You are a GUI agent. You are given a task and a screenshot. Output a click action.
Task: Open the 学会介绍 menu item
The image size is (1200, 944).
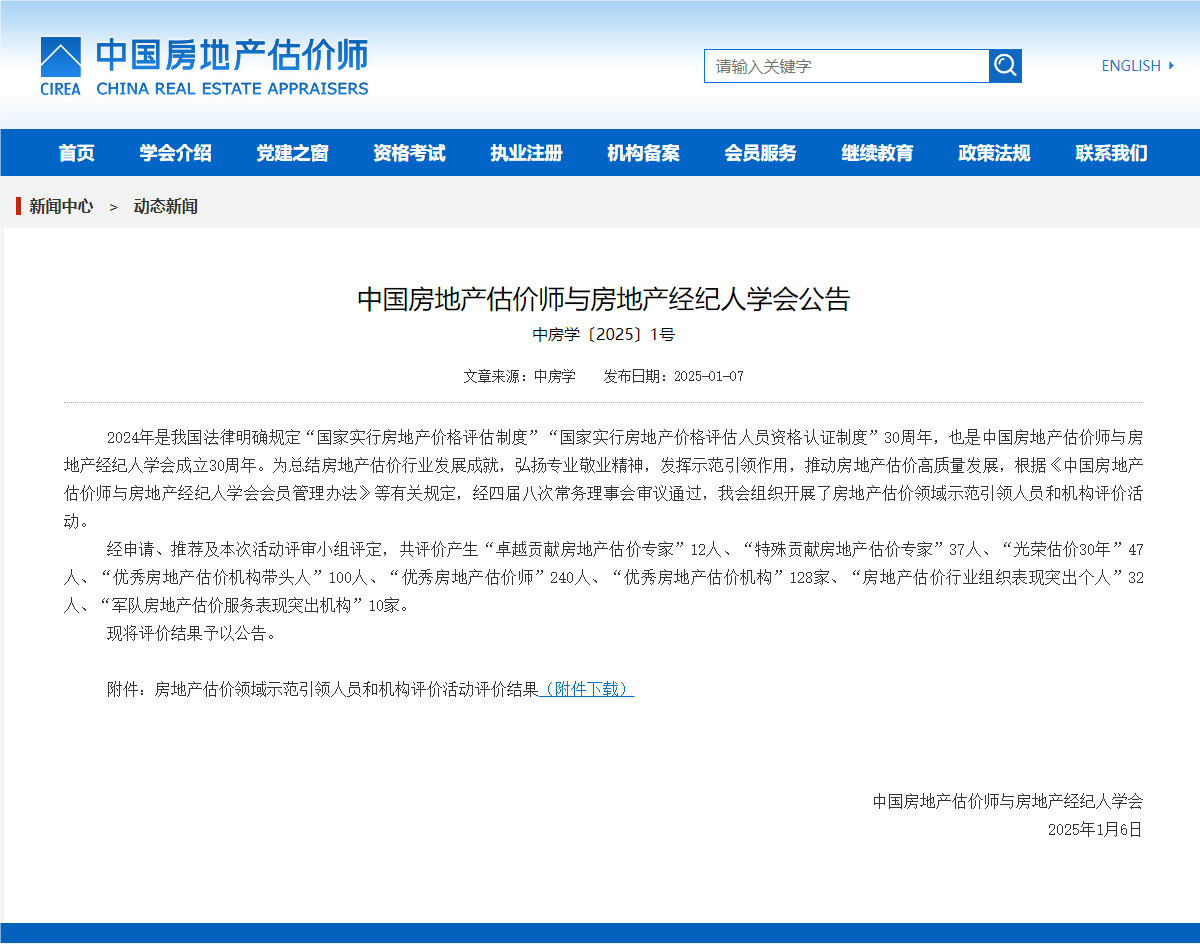[x=176, y=153]
